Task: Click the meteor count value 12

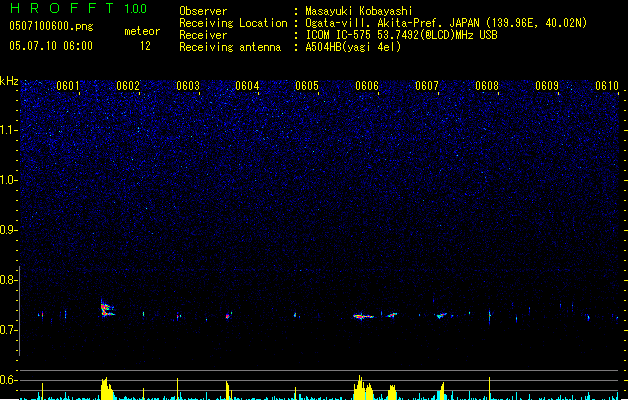Action: tap(145, 46)
